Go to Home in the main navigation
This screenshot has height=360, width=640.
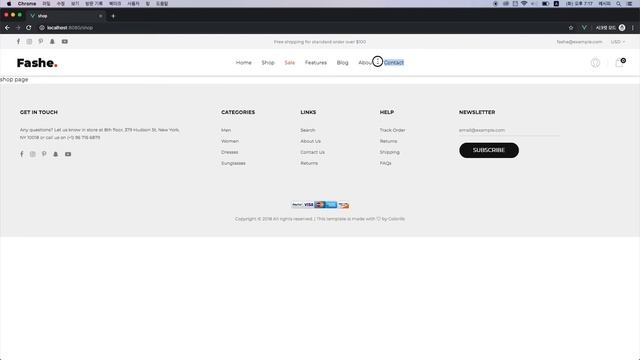point(244,62)
